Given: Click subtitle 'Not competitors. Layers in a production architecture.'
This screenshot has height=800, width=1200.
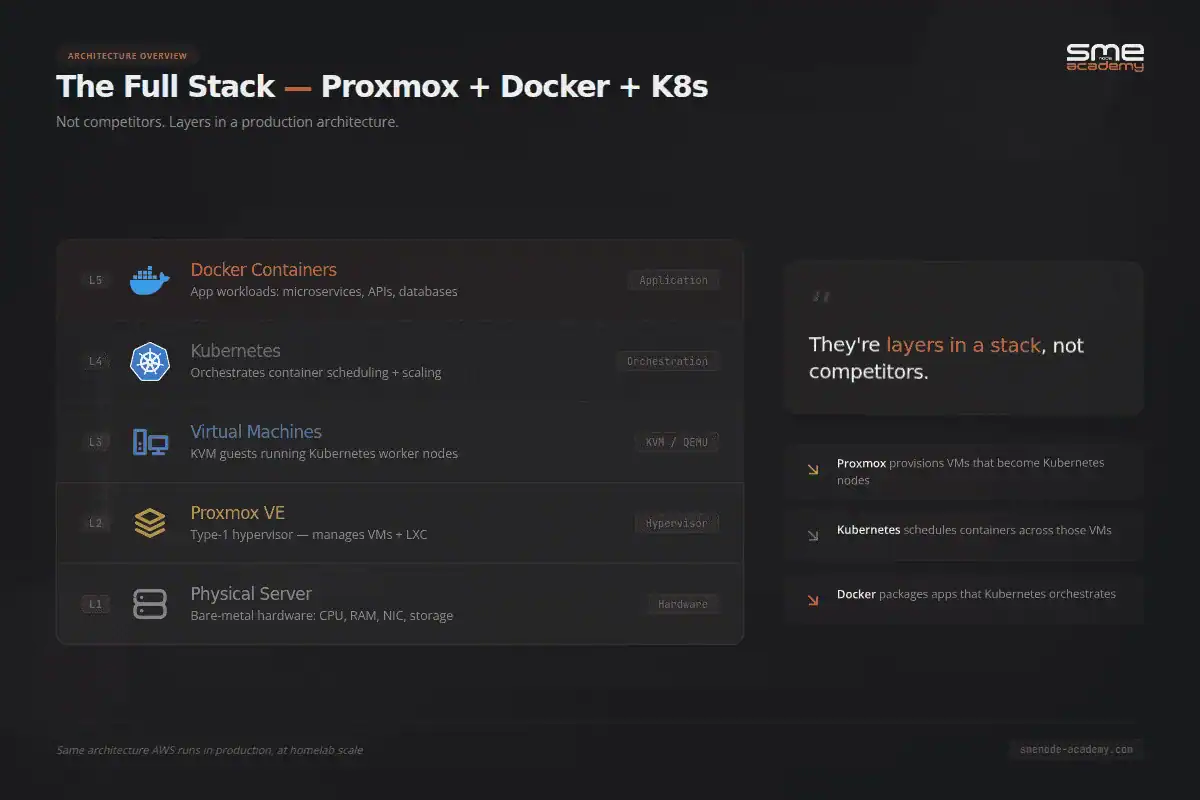Looking at the screenshot, I should (x=228, y=122).
